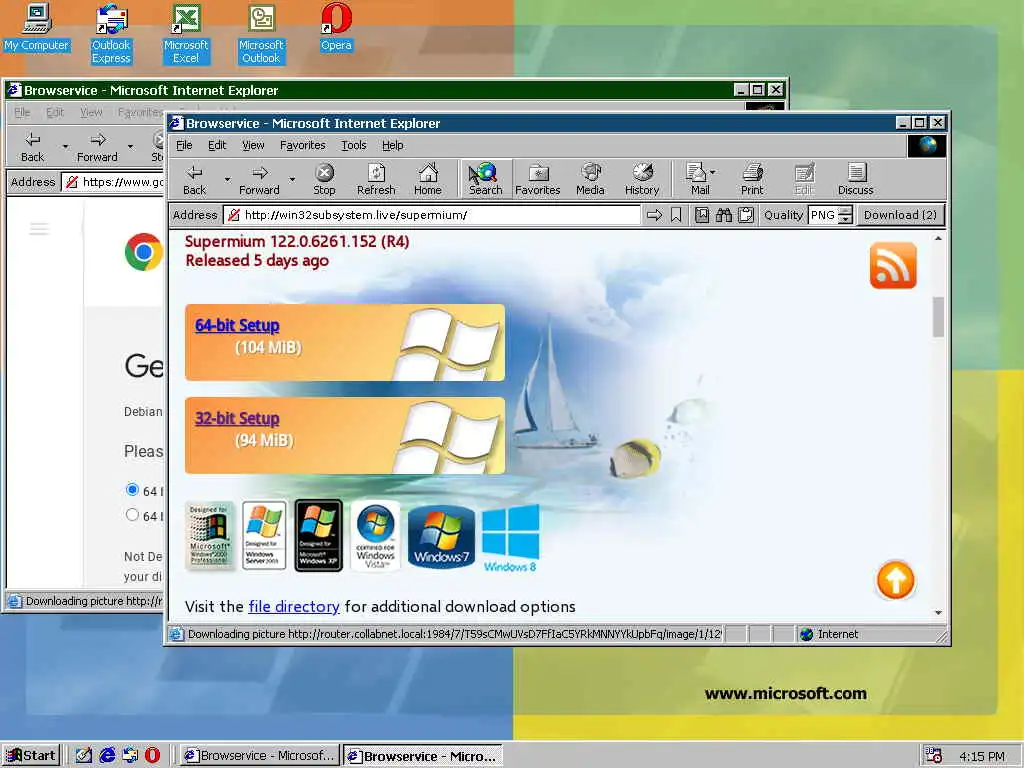Launch Internet Explorer from quick launch
Screen dimensions: 1024x768
point(107,755)
